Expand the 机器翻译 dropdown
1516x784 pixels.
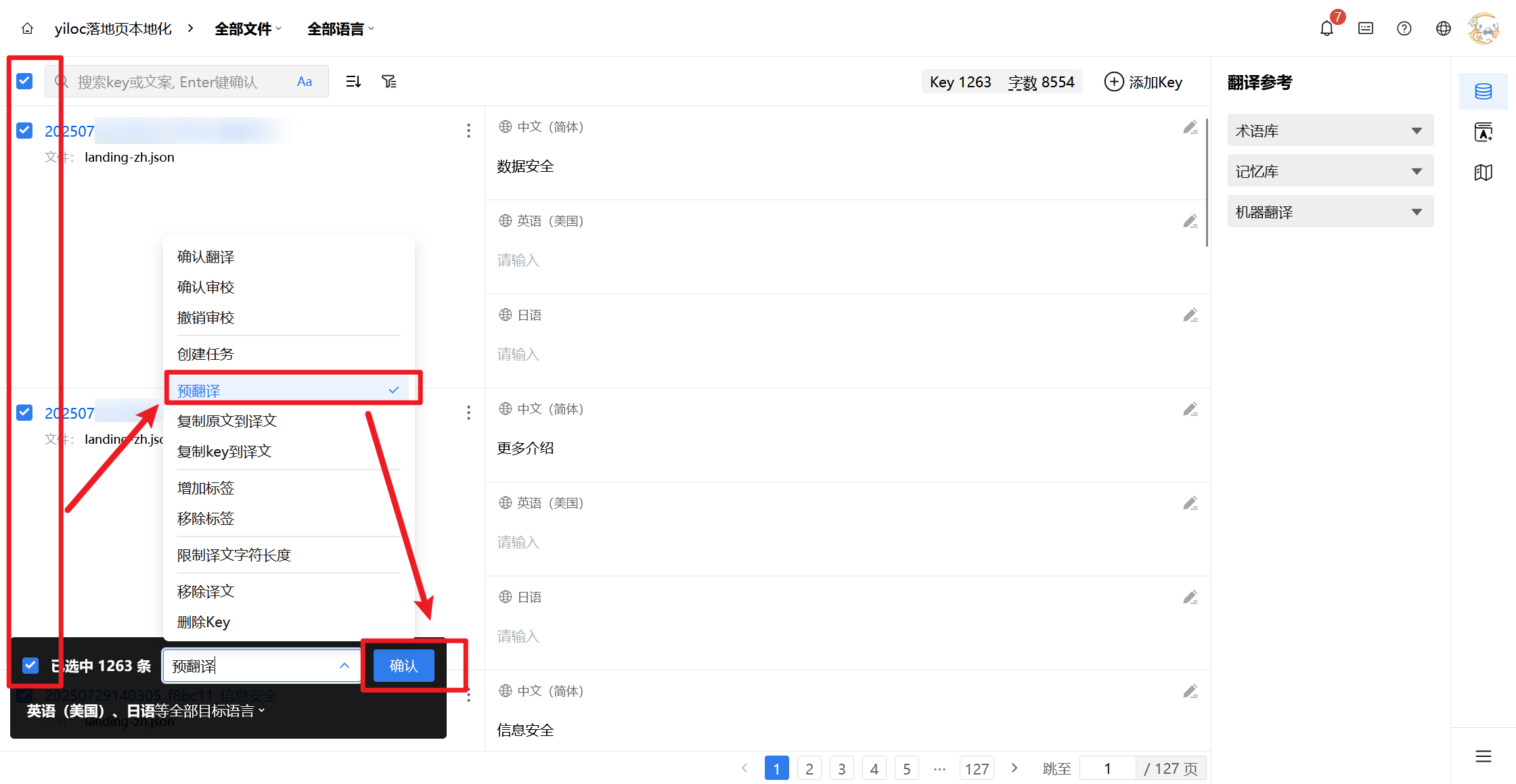coord(1330,212)
